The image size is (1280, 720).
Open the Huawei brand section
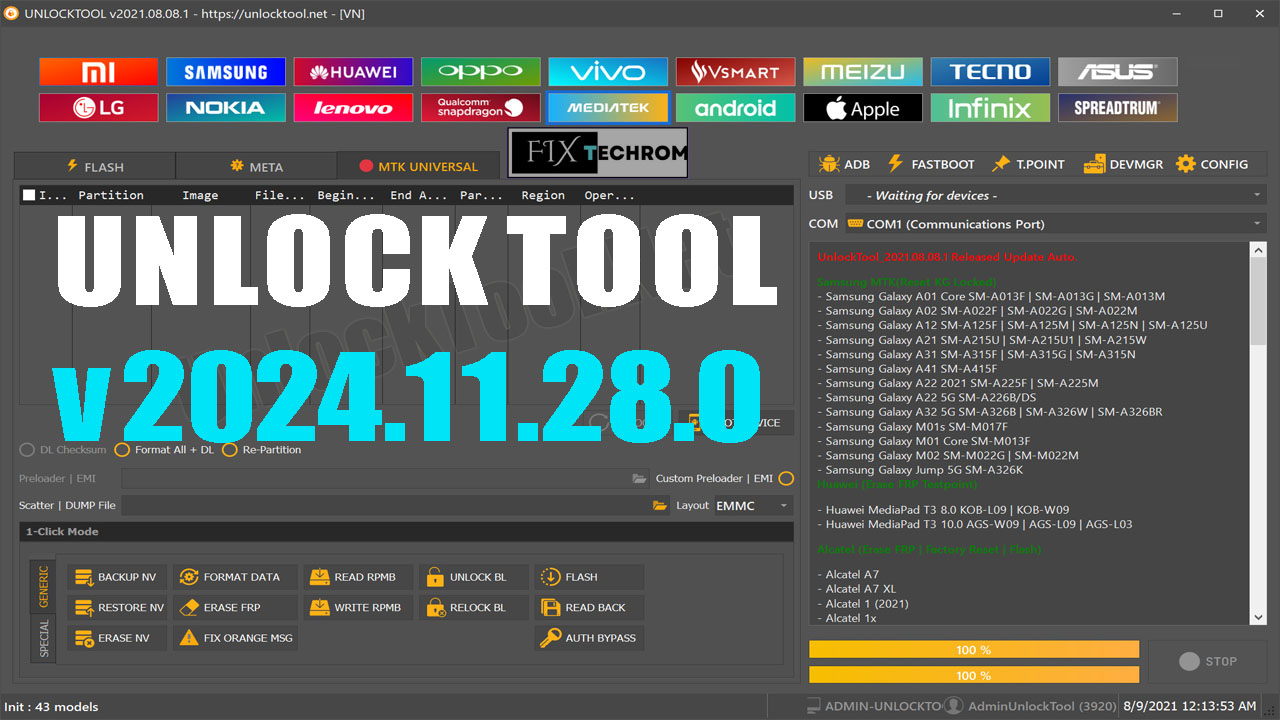(353, 71)
